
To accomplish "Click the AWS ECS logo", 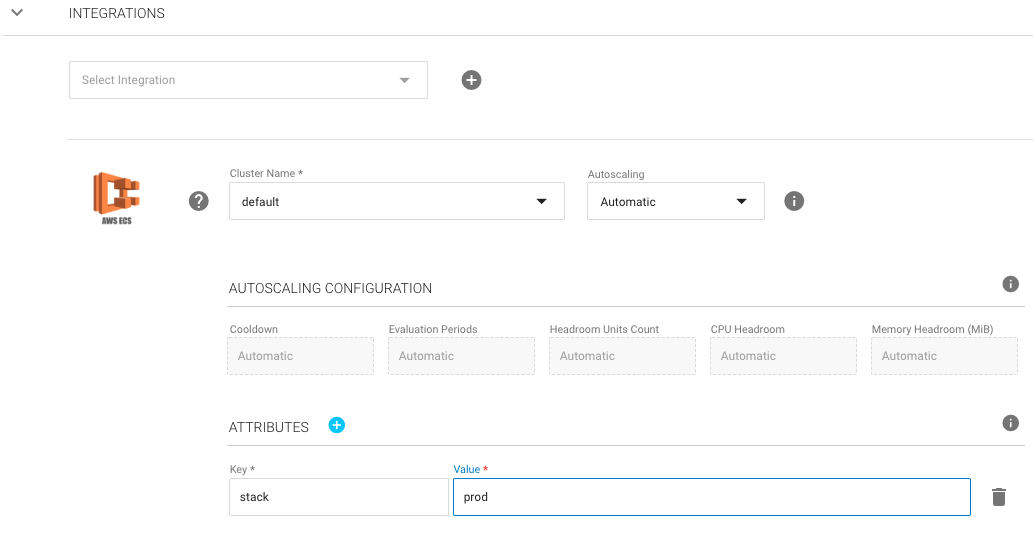I will tap(116, 197).
